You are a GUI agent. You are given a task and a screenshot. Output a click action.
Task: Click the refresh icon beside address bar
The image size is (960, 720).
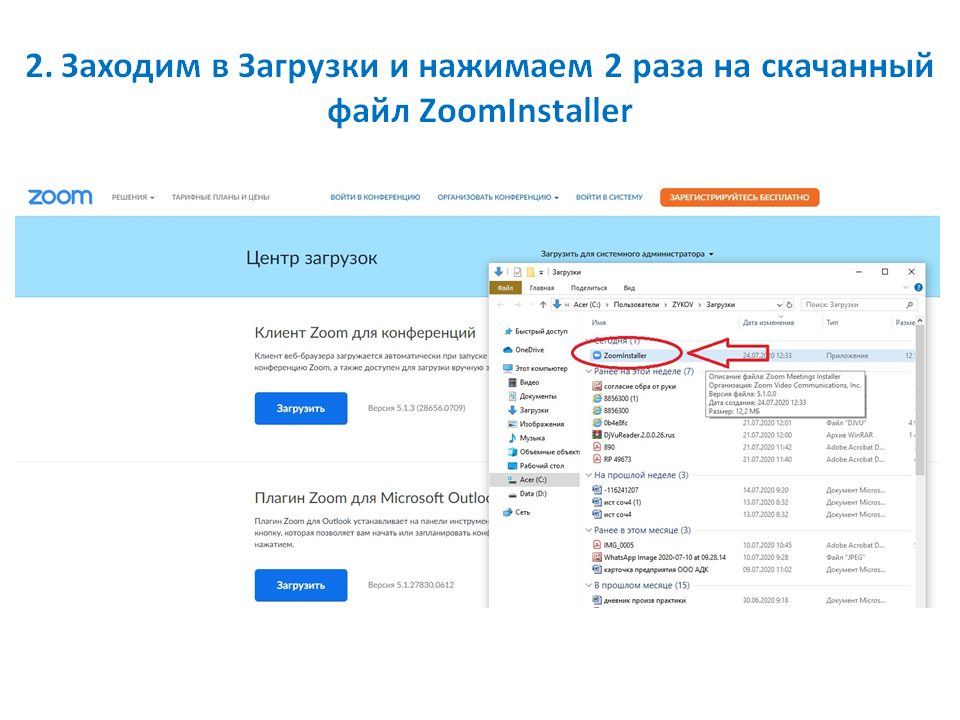(x=790, y=304)
